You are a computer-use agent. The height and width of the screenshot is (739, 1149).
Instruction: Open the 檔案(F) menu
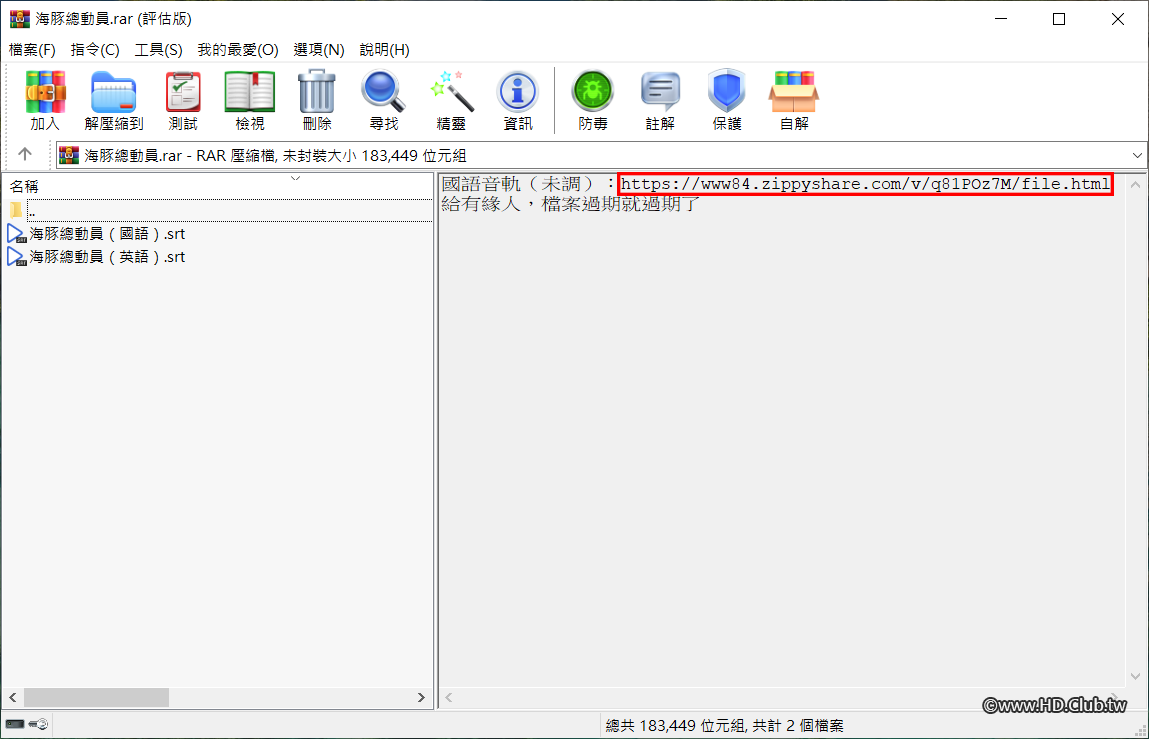point(32,50)
